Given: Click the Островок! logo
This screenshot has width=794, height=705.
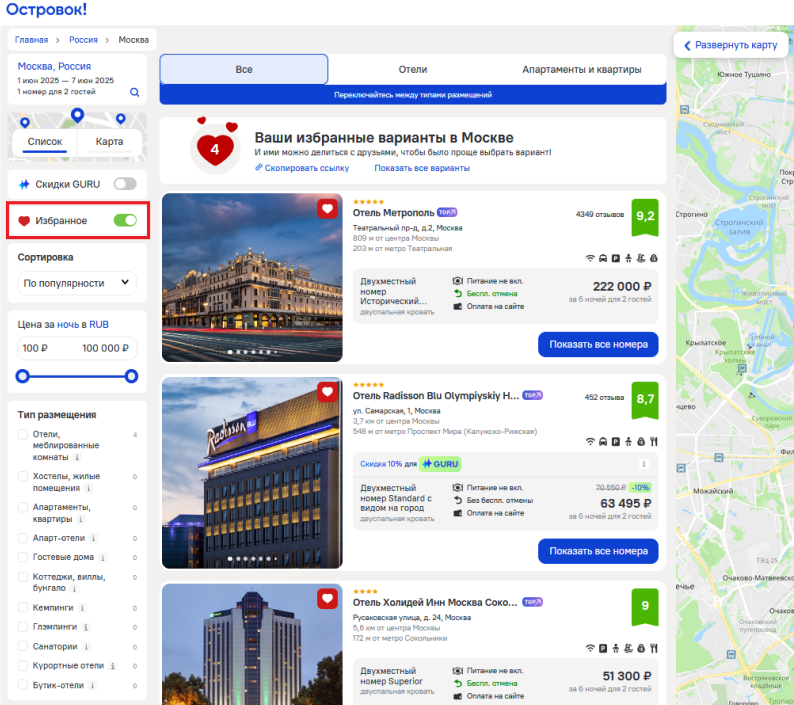Looking at the screenshot, I should [47, 9].
